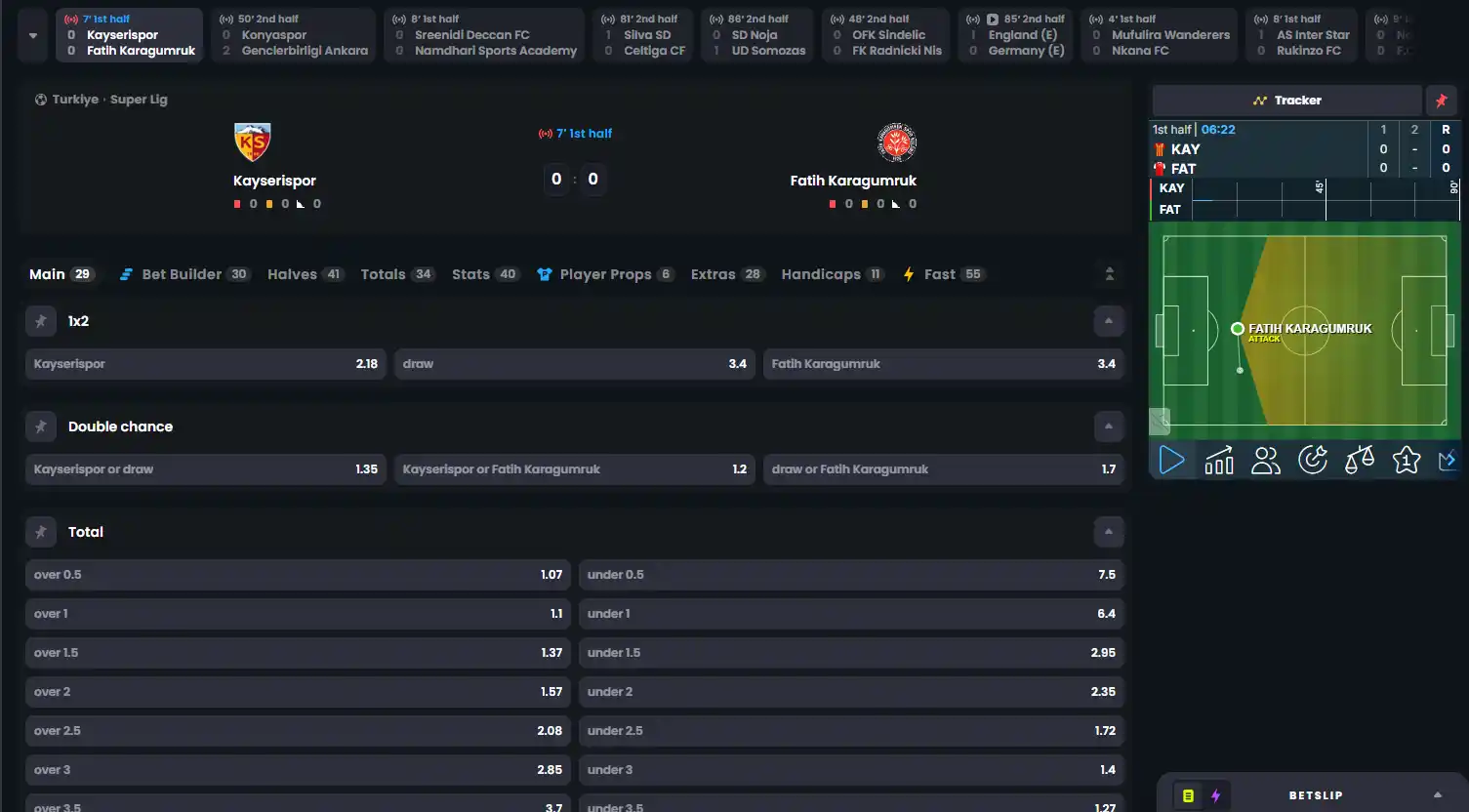Select Kayserispor win odds 2.18
Screen dimensions: 1469x812
pyautogui.click(x=206, y=364)
